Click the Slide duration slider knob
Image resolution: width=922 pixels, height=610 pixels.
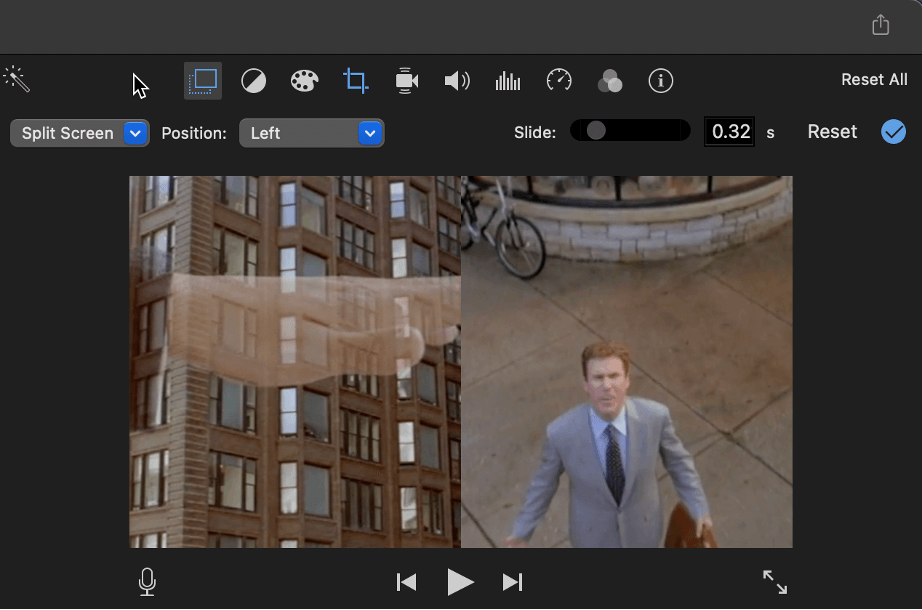tap(596, 131)
